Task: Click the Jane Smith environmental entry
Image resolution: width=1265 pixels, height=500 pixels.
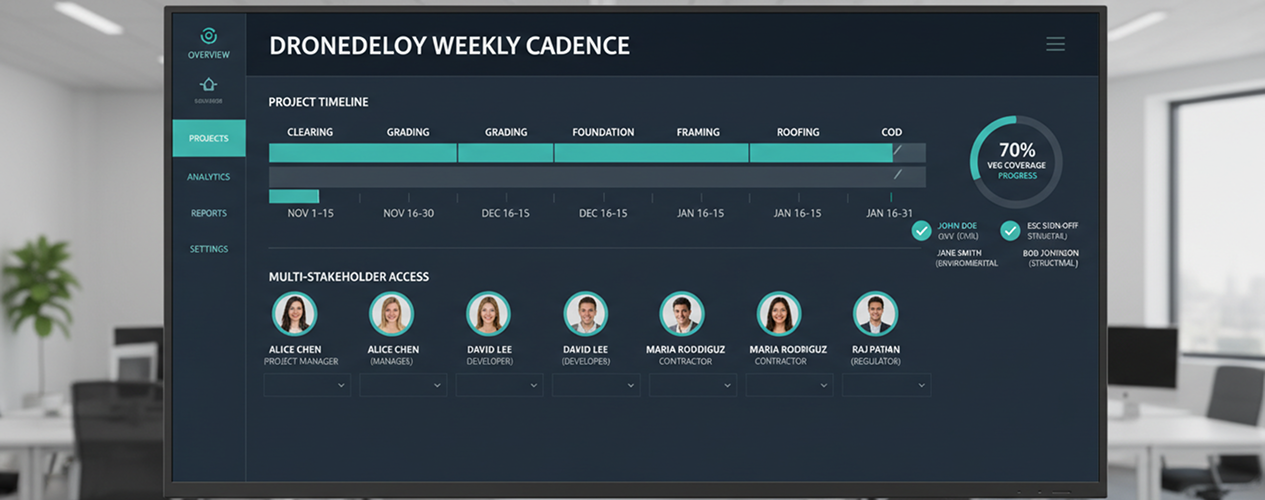Action: pos(966,258)
